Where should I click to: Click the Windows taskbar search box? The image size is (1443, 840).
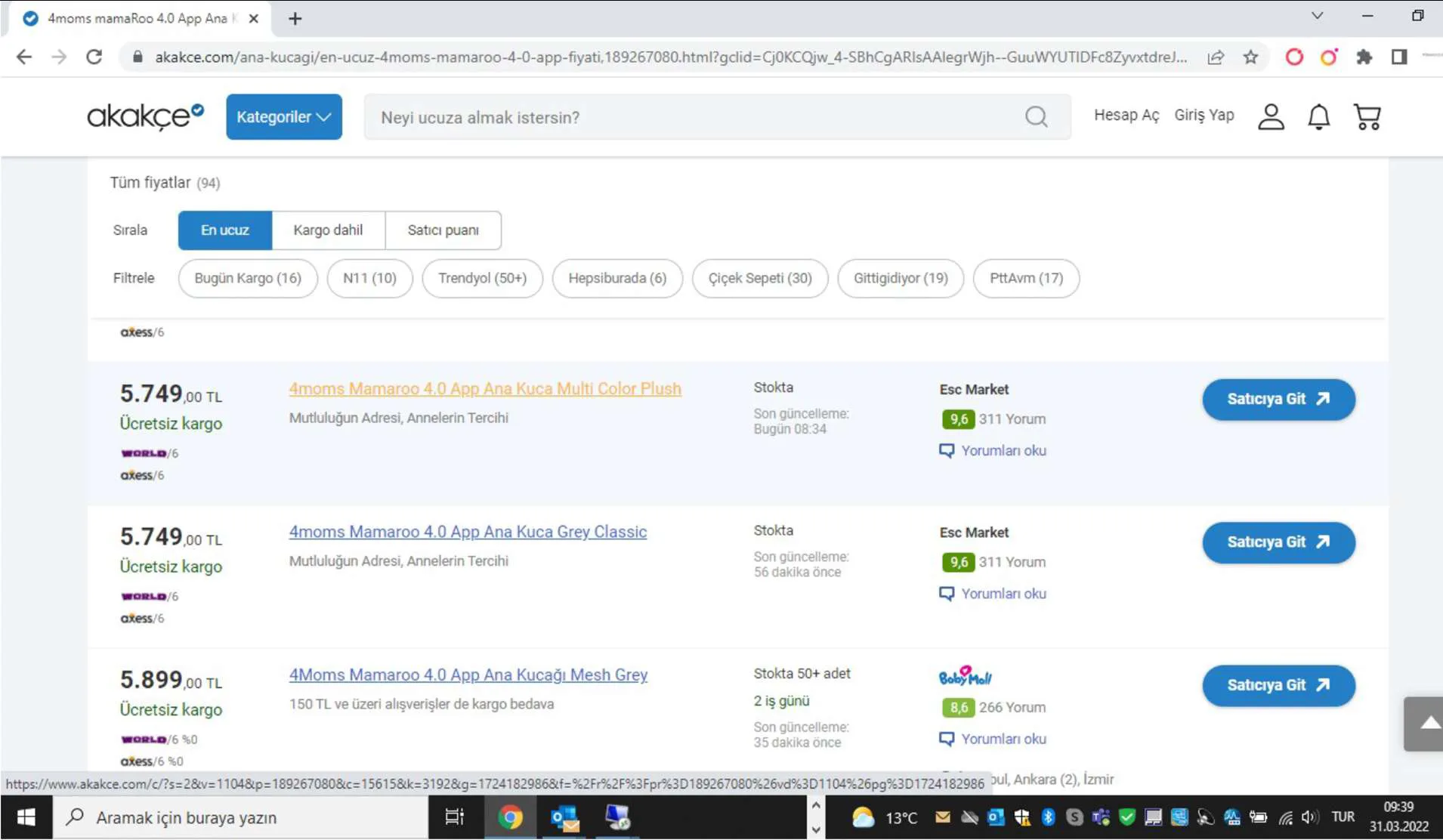pos(240,817)
